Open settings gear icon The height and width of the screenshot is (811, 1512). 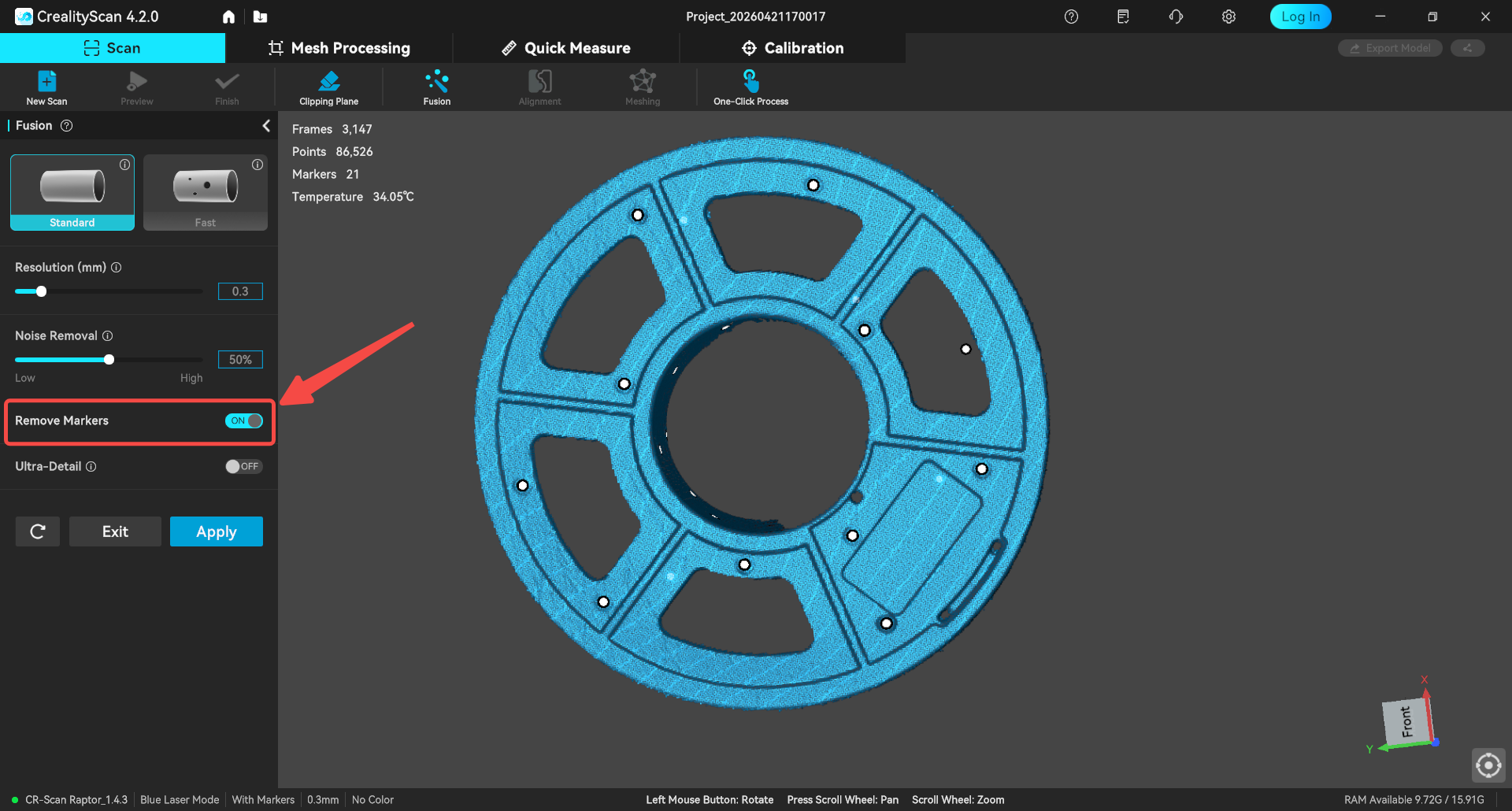tap(1228, 17)
